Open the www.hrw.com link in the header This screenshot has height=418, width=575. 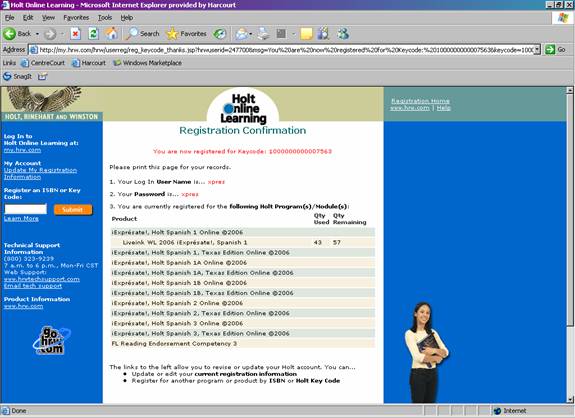(410, 108)
